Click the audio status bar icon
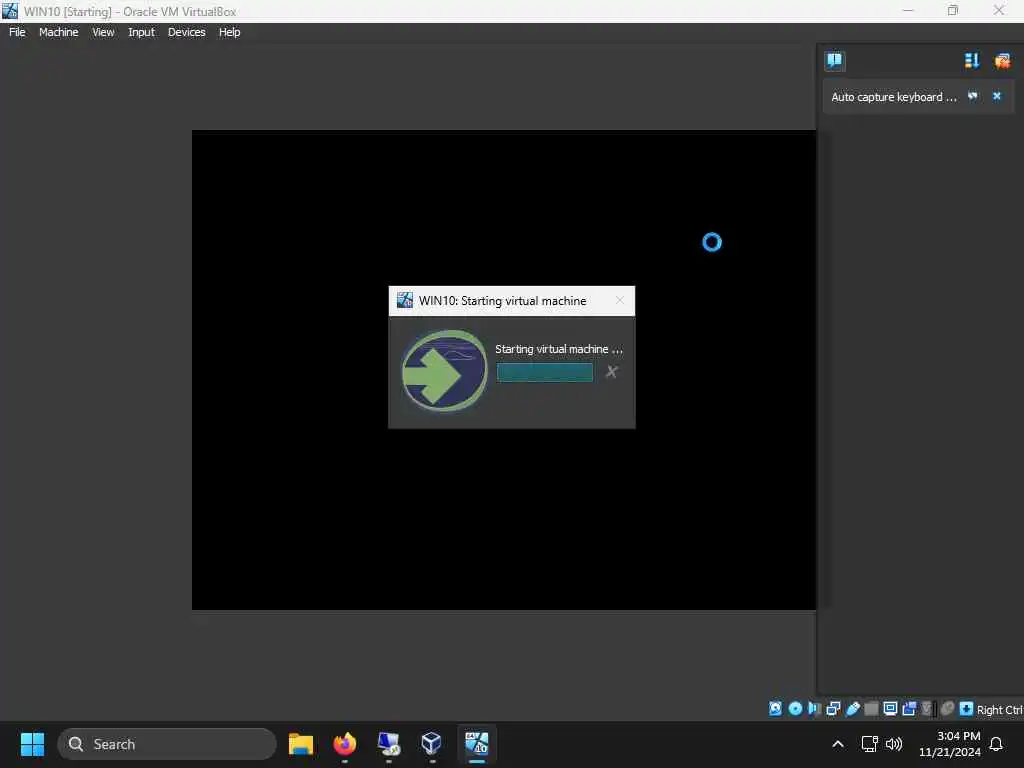This screenshot has width=1024, height=768. [814, 709]
